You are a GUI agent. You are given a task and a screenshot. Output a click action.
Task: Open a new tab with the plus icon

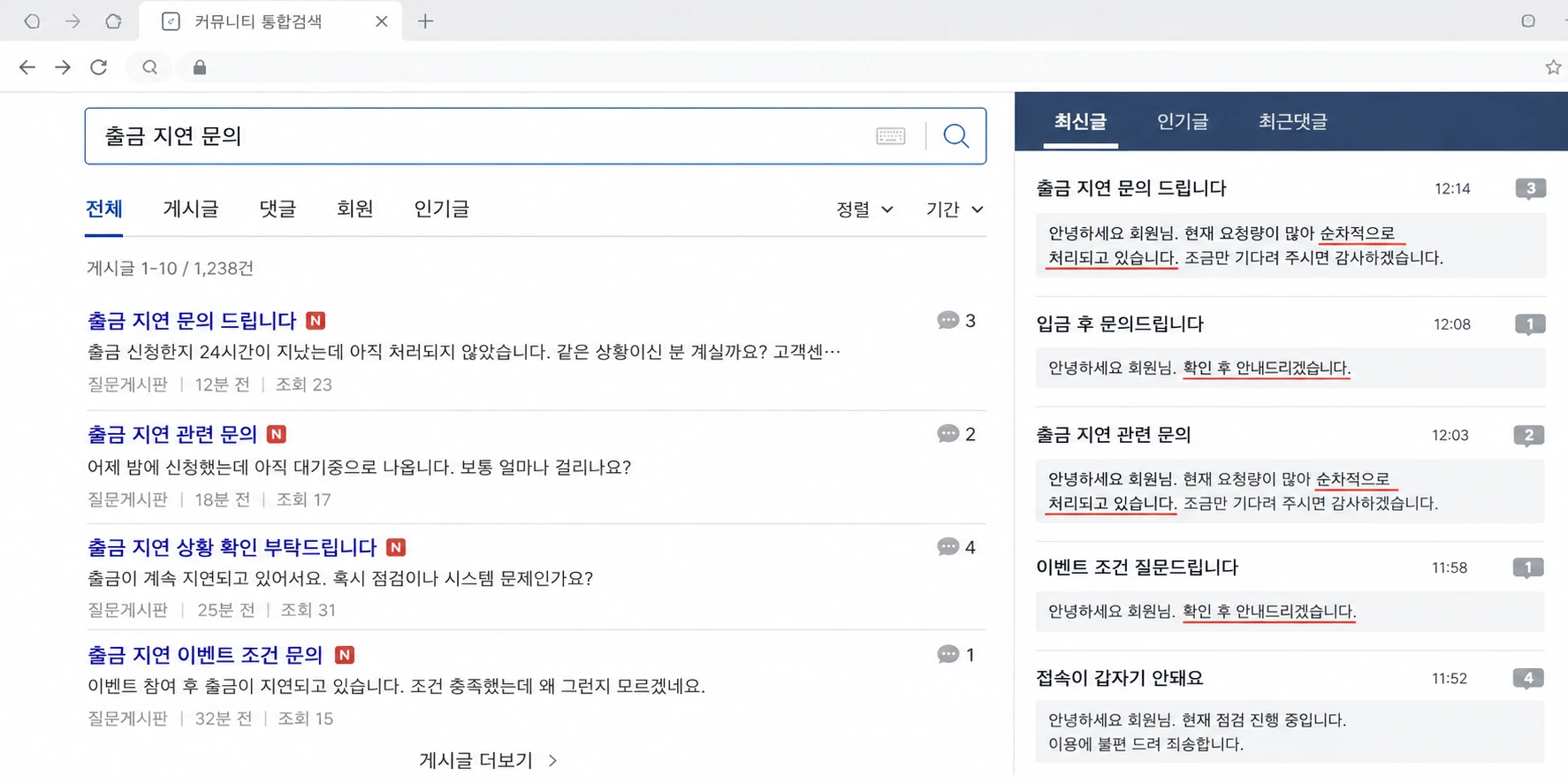[x=425, y=21]
